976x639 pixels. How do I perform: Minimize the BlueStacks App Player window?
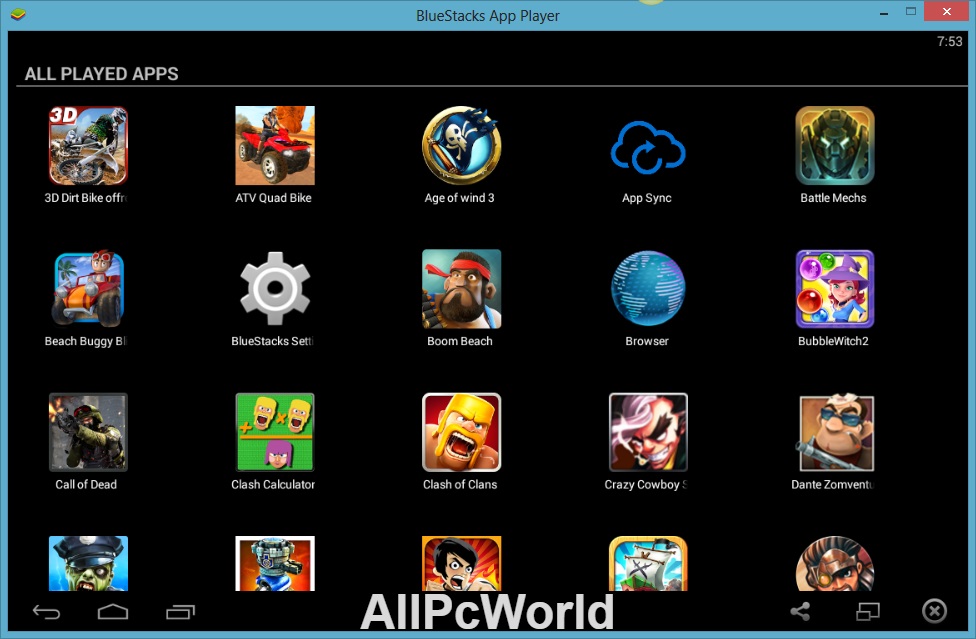pos(883,13)
